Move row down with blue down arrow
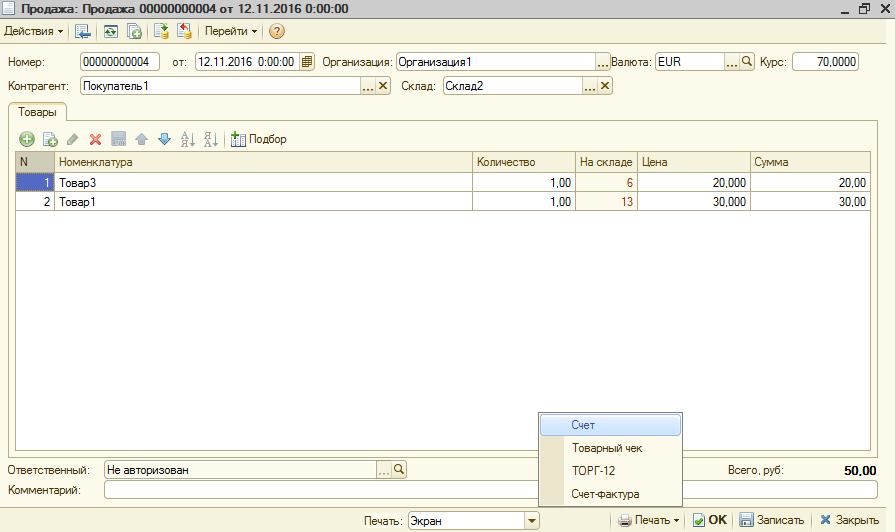Image resolution: width=895 pixels, height=532 pixels. click(x=164, y=139)
